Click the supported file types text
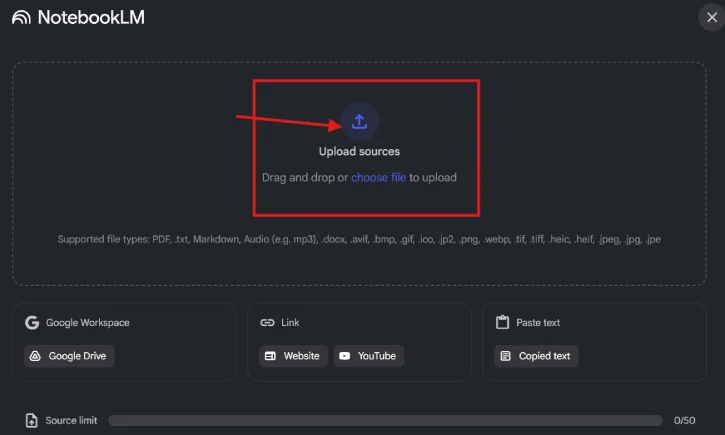The width and height of the screenshot is (725, 435). pyautogui.click(x=359, y=239)
